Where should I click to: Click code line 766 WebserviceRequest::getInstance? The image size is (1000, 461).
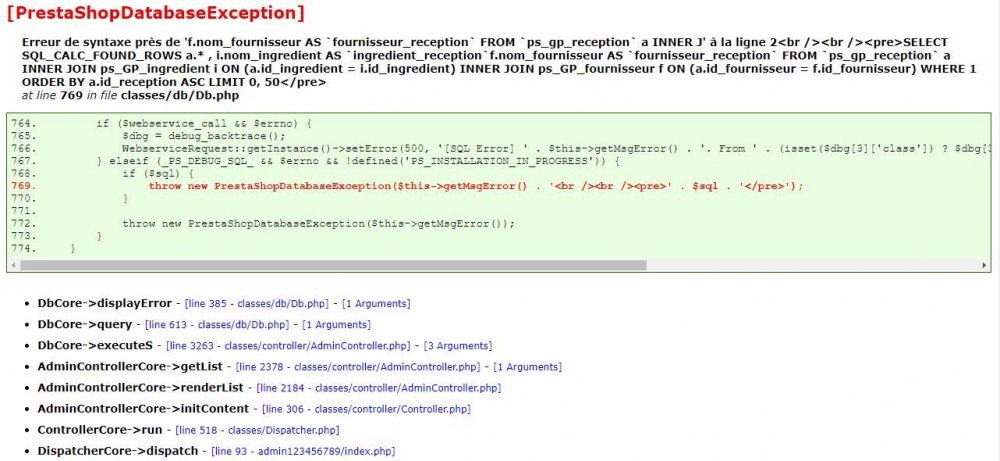tap(555, 148)
